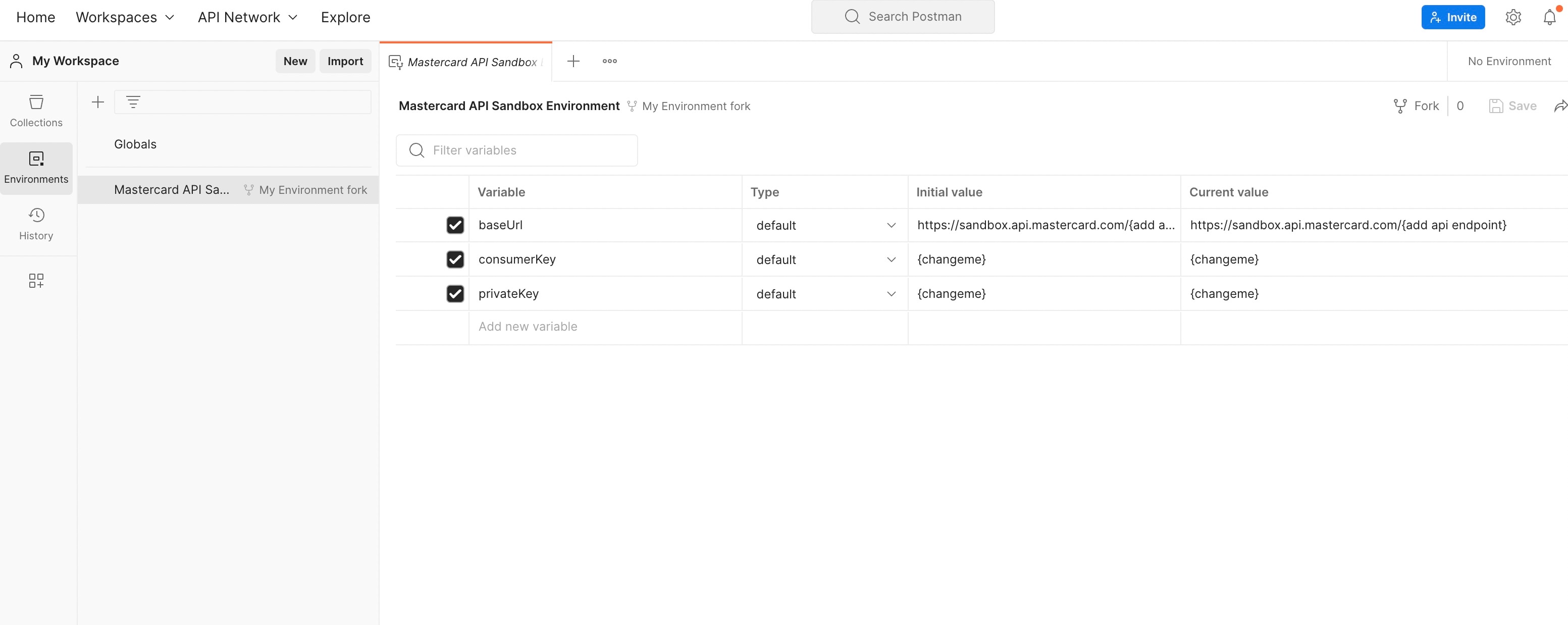
Task: Click the Import button
Action: 344,61
